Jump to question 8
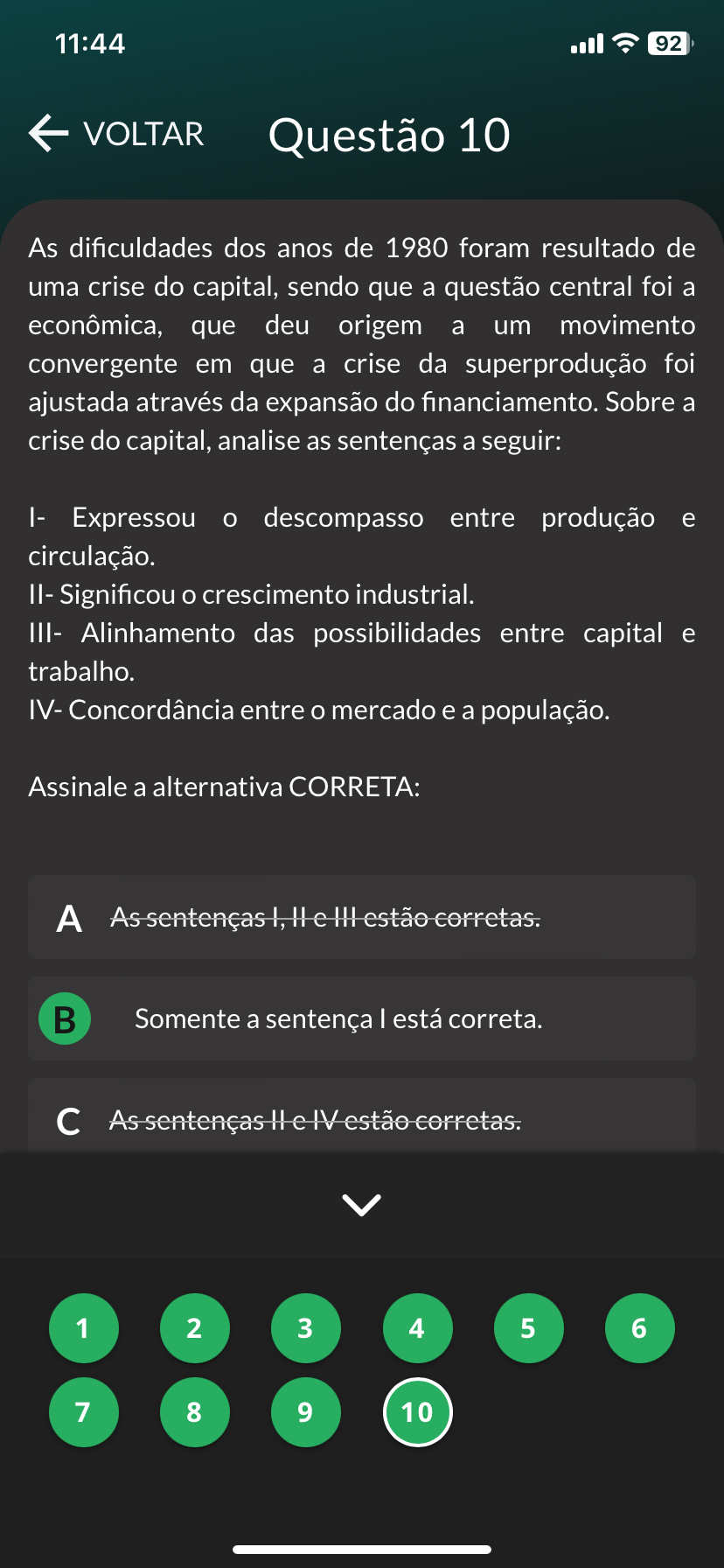Viewport: 724px width, 1568px height. pyautogui.click(x=194, y=1412)
